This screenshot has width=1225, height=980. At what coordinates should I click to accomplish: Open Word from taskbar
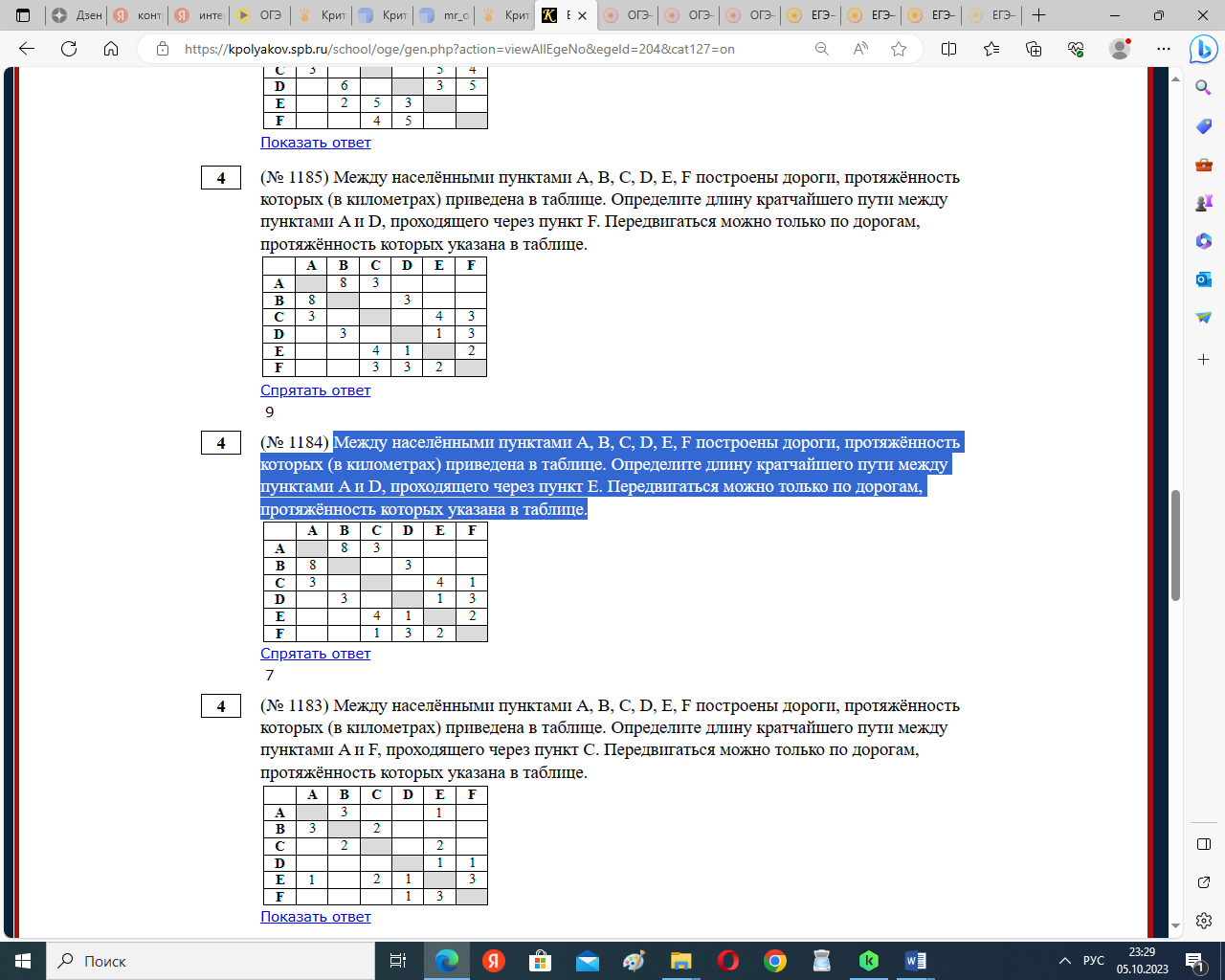916,961
